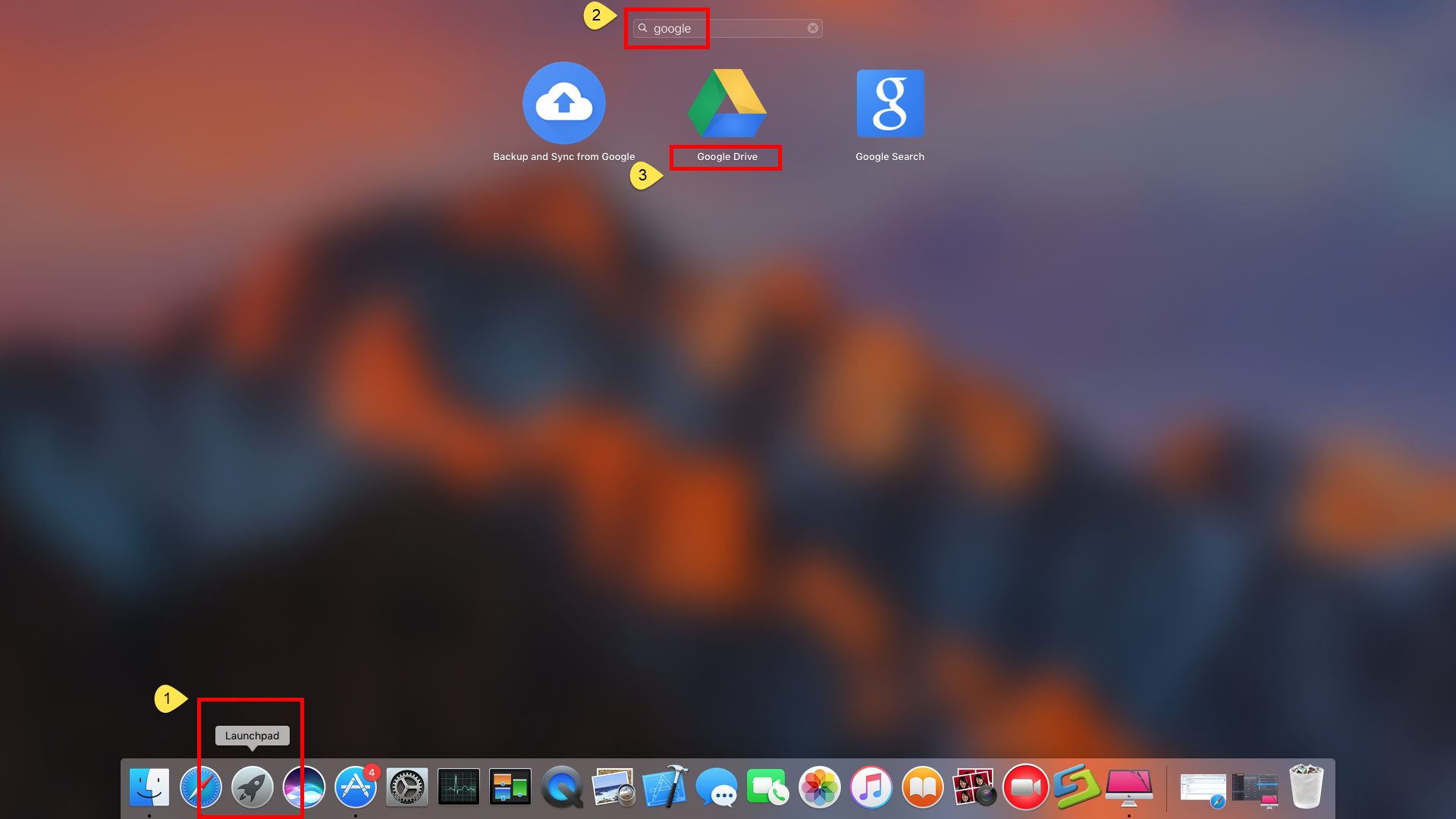Image resolution: width=1456 pixels, height=819 pixels.
Task: Open the App Store showing 4 updates
Action: coord(355,787)
